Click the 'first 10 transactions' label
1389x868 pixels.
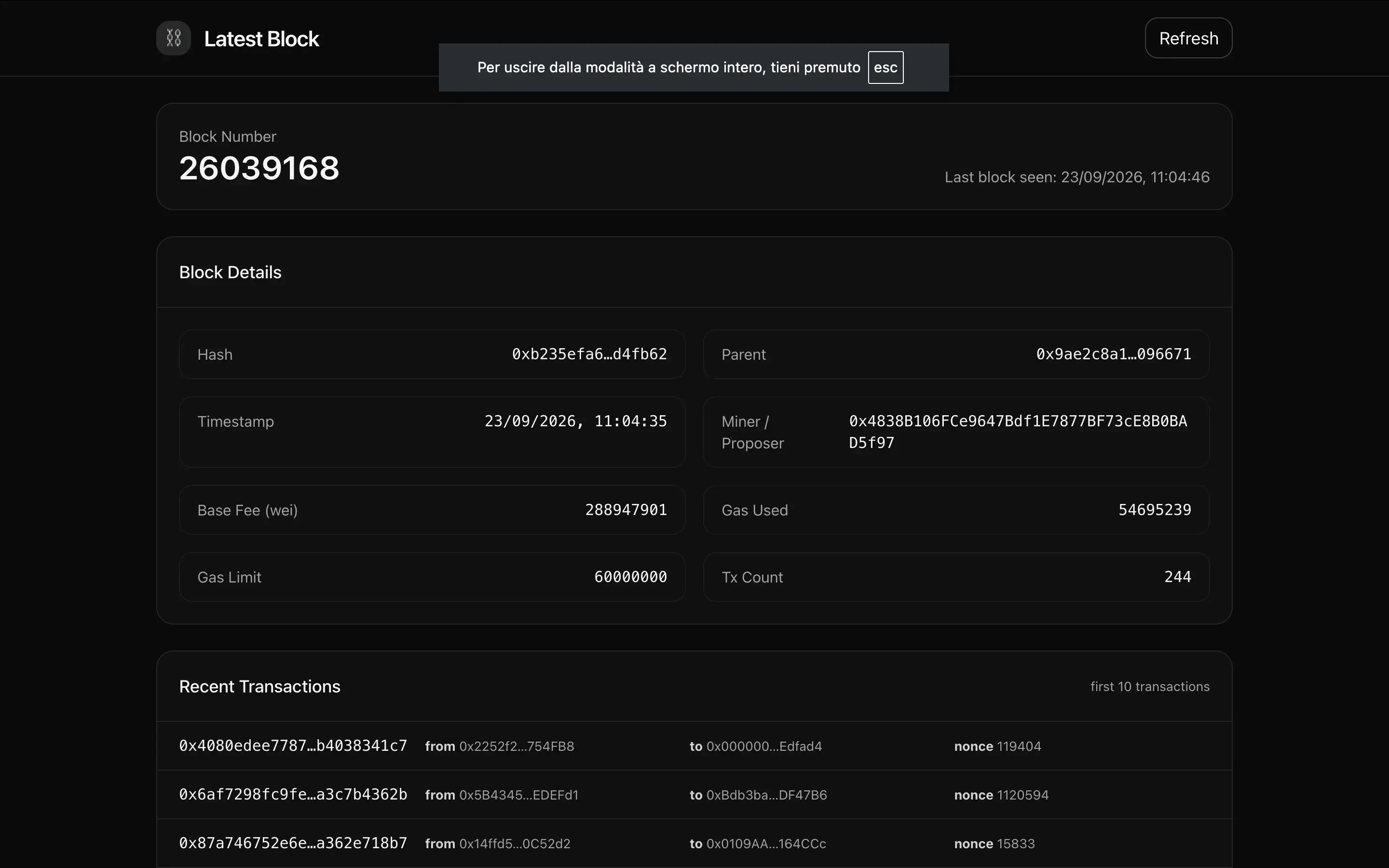click(1150, 687)
